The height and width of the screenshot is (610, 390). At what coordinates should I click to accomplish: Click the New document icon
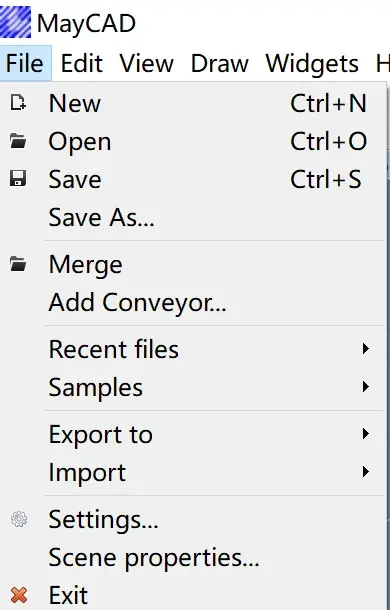point(18,103)
